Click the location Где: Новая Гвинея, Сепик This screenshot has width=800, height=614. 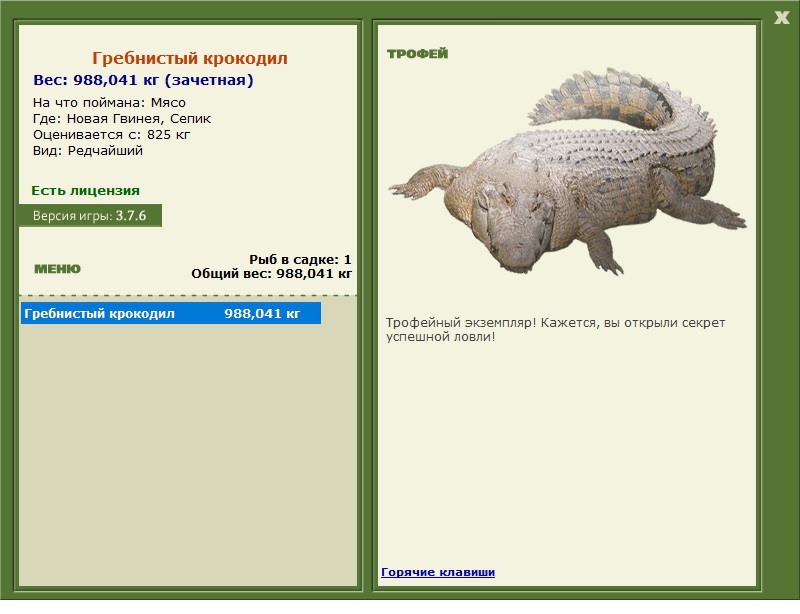(122, 119)
